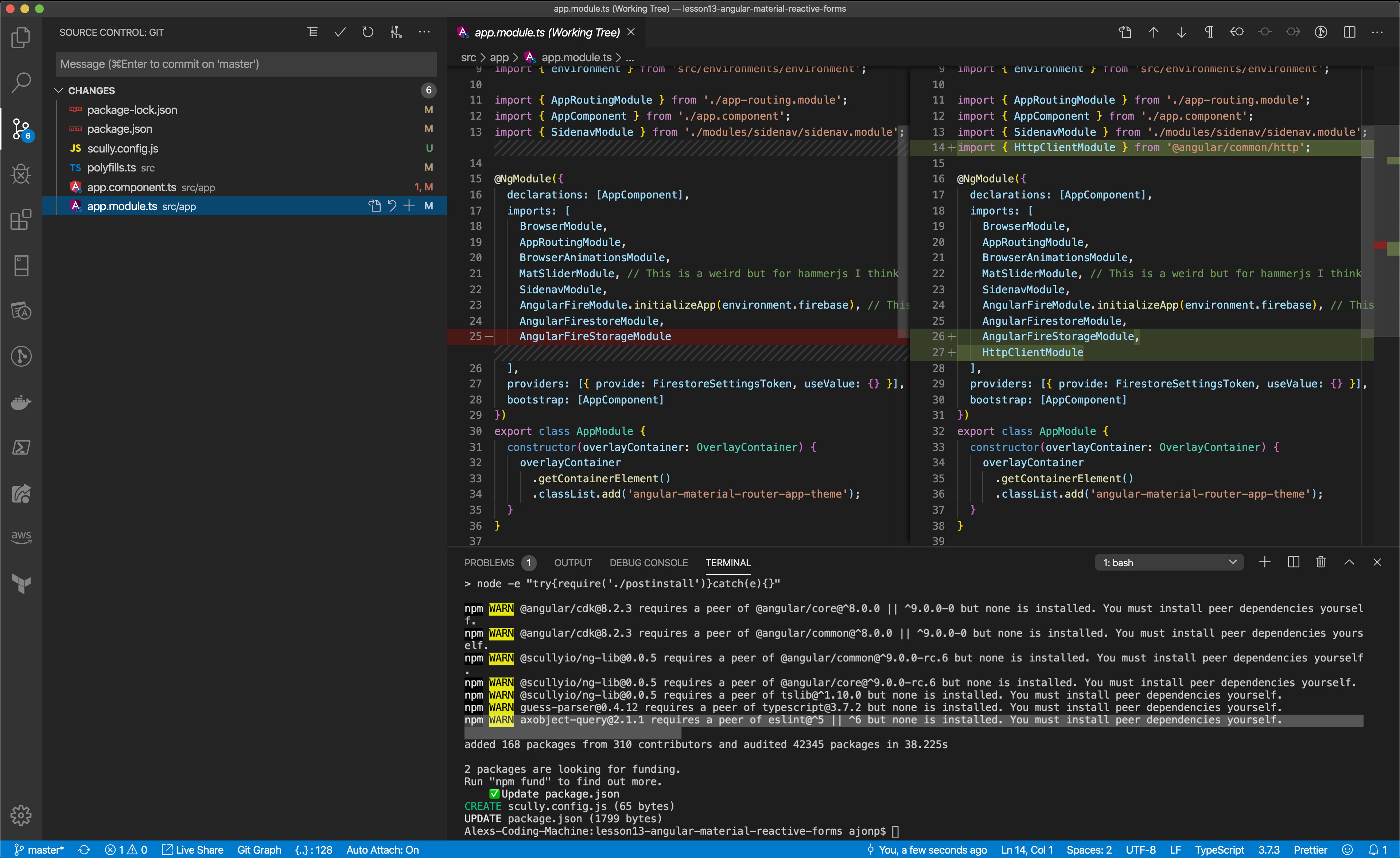Kill terminal with trash icon

1321,563
